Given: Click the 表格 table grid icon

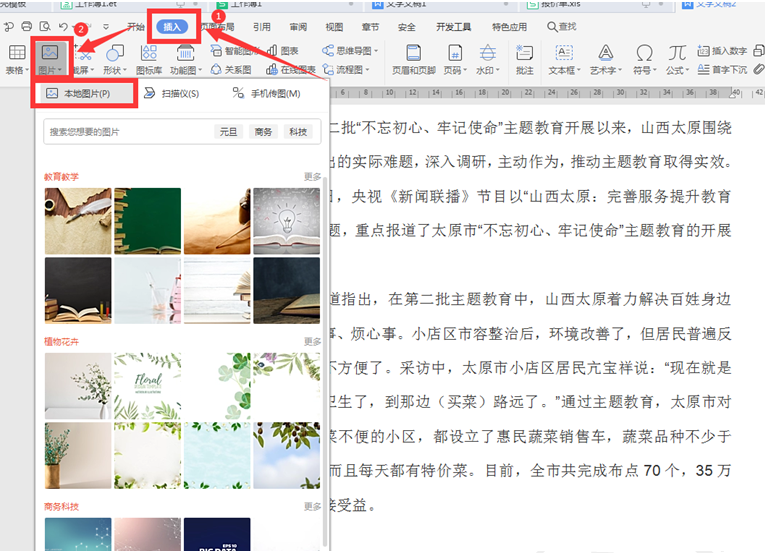Looking at the screenshot, I should coord(17,52).
